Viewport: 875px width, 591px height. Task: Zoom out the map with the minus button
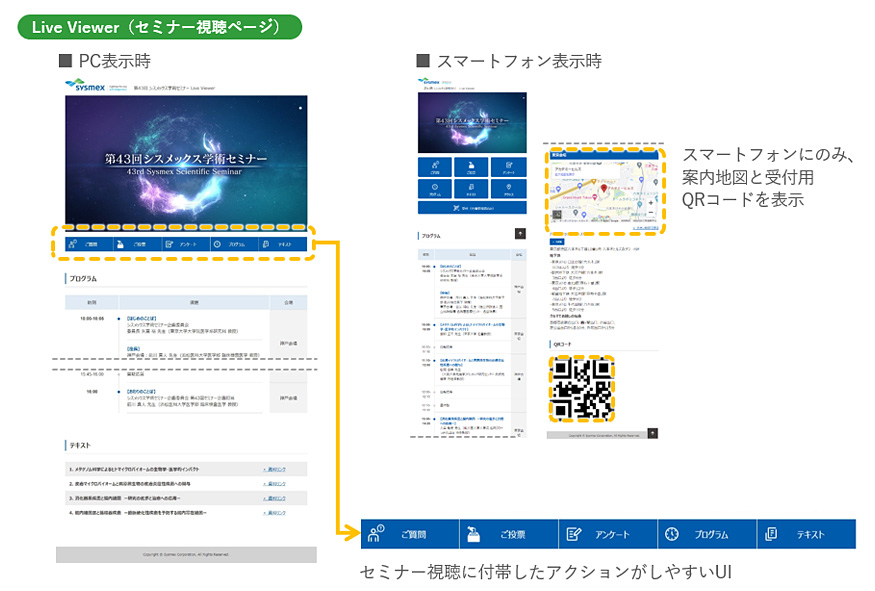(651, 213)
